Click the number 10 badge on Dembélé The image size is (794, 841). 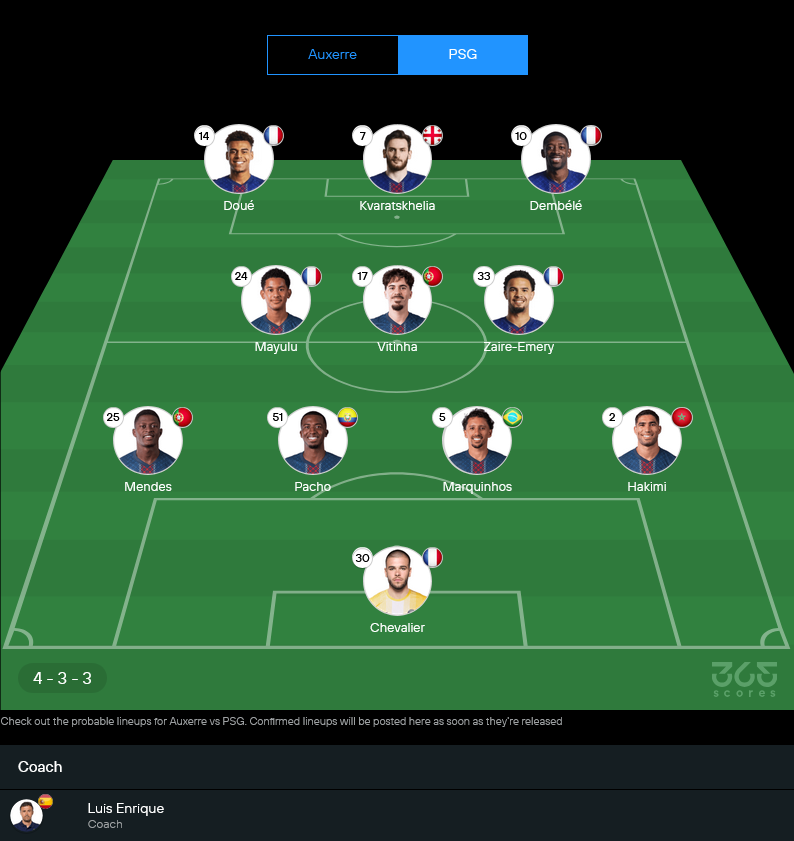521,136
